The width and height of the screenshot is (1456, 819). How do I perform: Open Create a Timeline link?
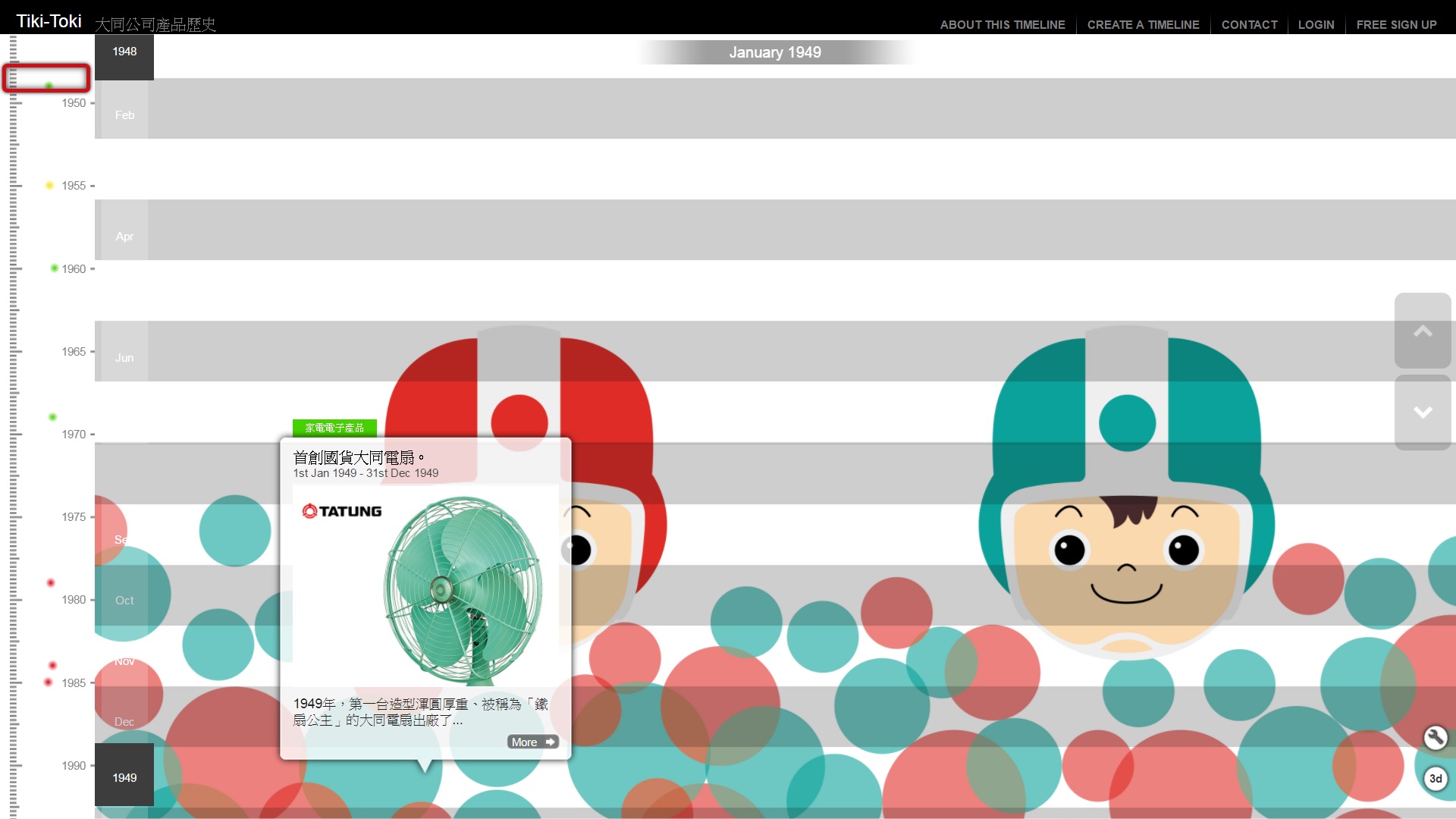pyautogui.click(x=1143, y=24)
